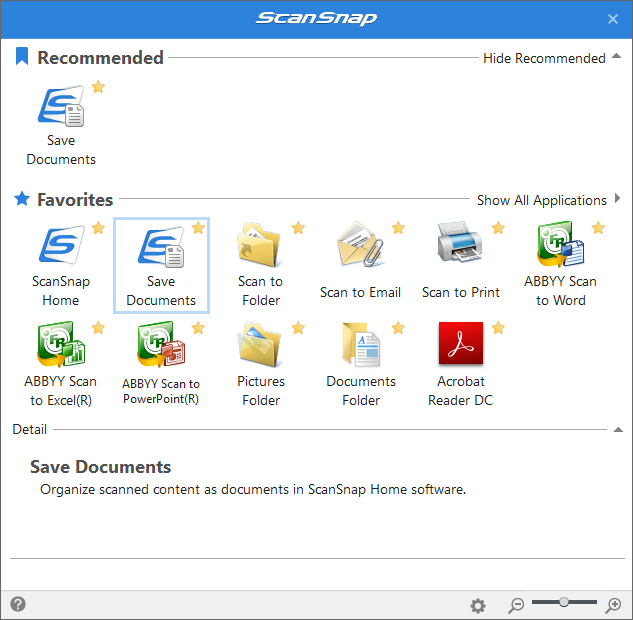Close the ScanSnap window
Viewport: 633px width, 620px height.
click(x=613, y=19)
